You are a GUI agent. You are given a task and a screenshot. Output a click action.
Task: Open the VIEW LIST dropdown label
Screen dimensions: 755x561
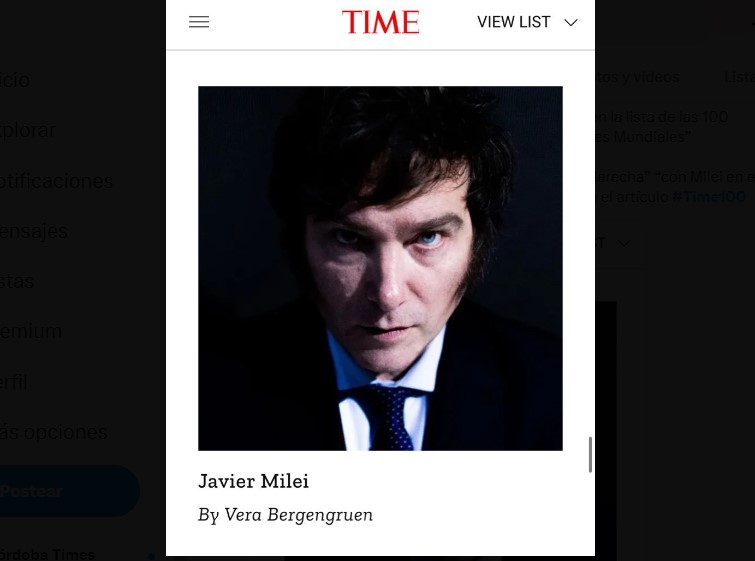pyautogui.click(x=513, y=22)
